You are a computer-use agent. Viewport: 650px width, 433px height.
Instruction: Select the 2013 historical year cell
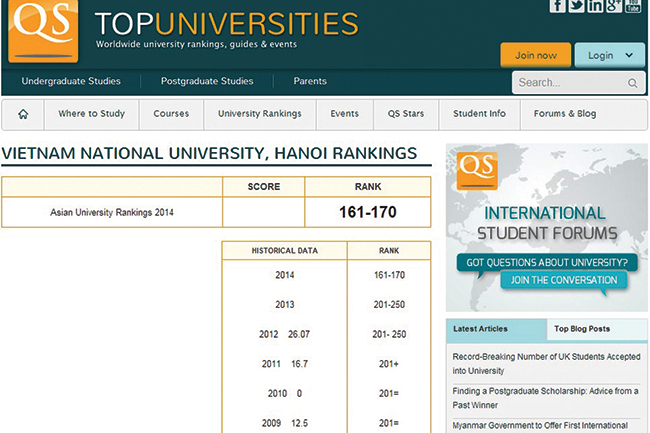click(x=285, y=305)
